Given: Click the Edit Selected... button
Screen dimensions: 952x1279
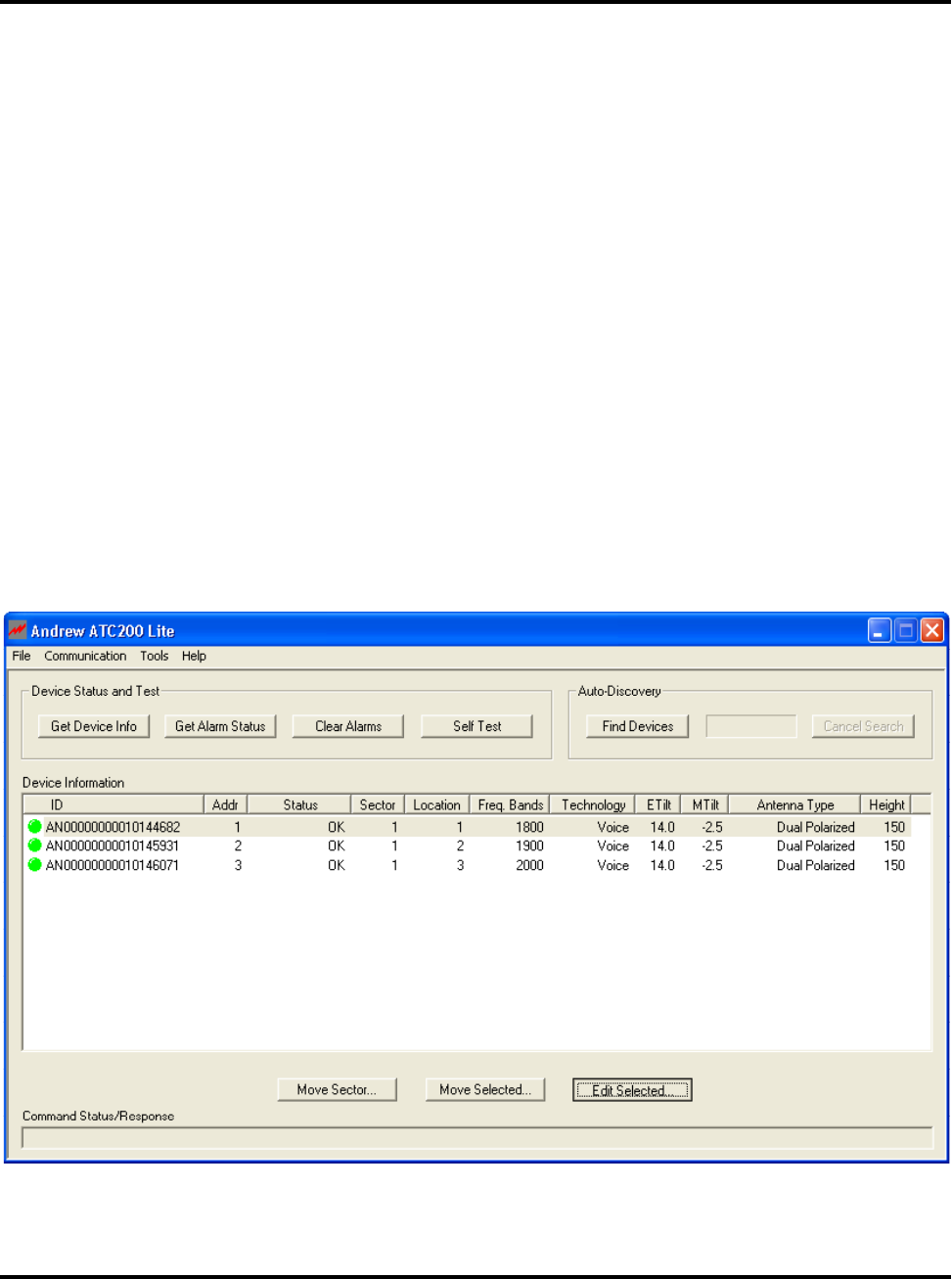Looking at the screenshot, I should (x=632, y=1089).
